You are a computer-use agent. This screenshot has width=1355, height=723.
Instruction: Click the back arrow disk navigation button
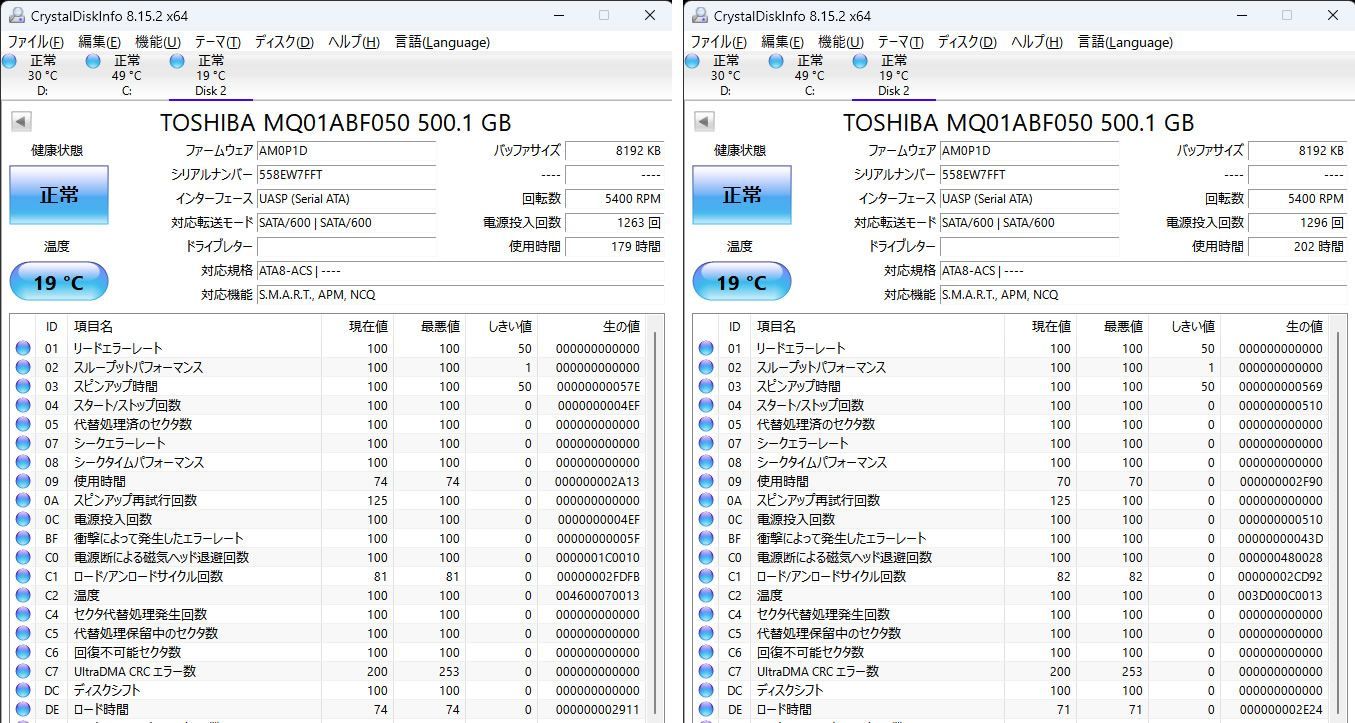tap(20, 121)
